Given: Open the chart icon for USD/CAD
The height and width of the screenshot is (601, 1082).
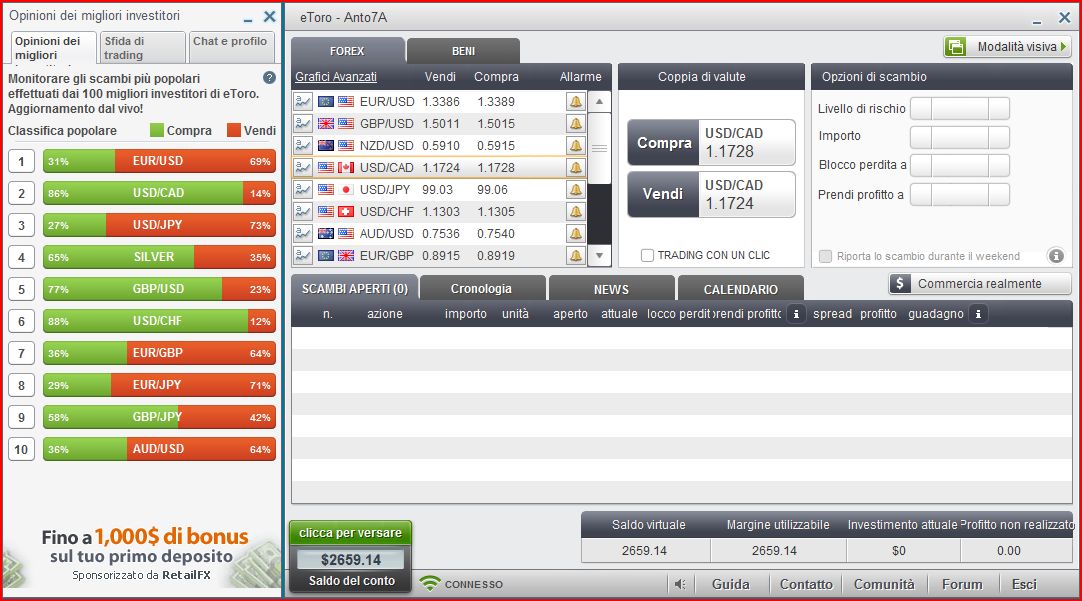Looking at the screenshot, I should 303,168.
